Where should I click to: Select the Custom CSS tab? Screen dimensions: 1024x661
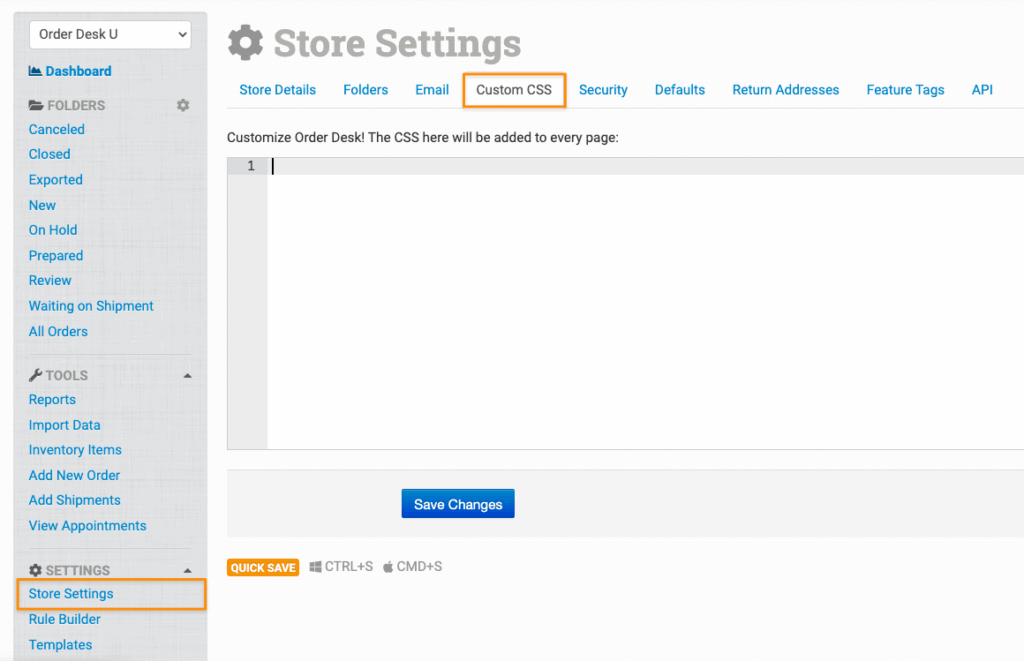point(514,90)
